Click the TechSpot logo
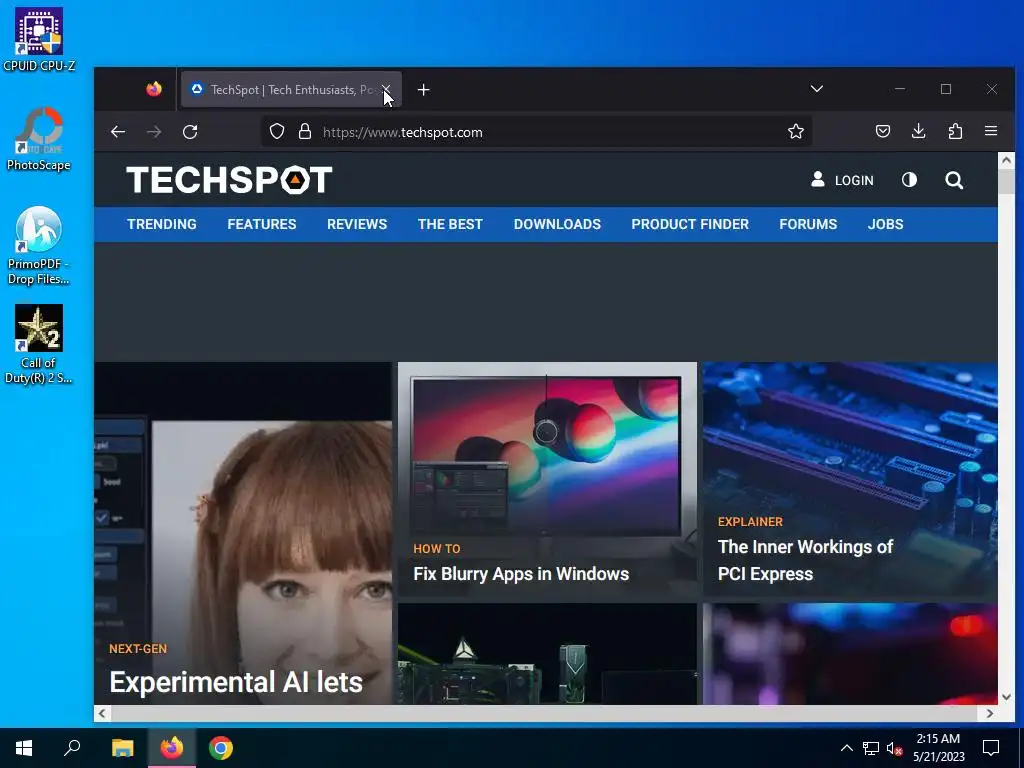 click(x=229, y=180)
